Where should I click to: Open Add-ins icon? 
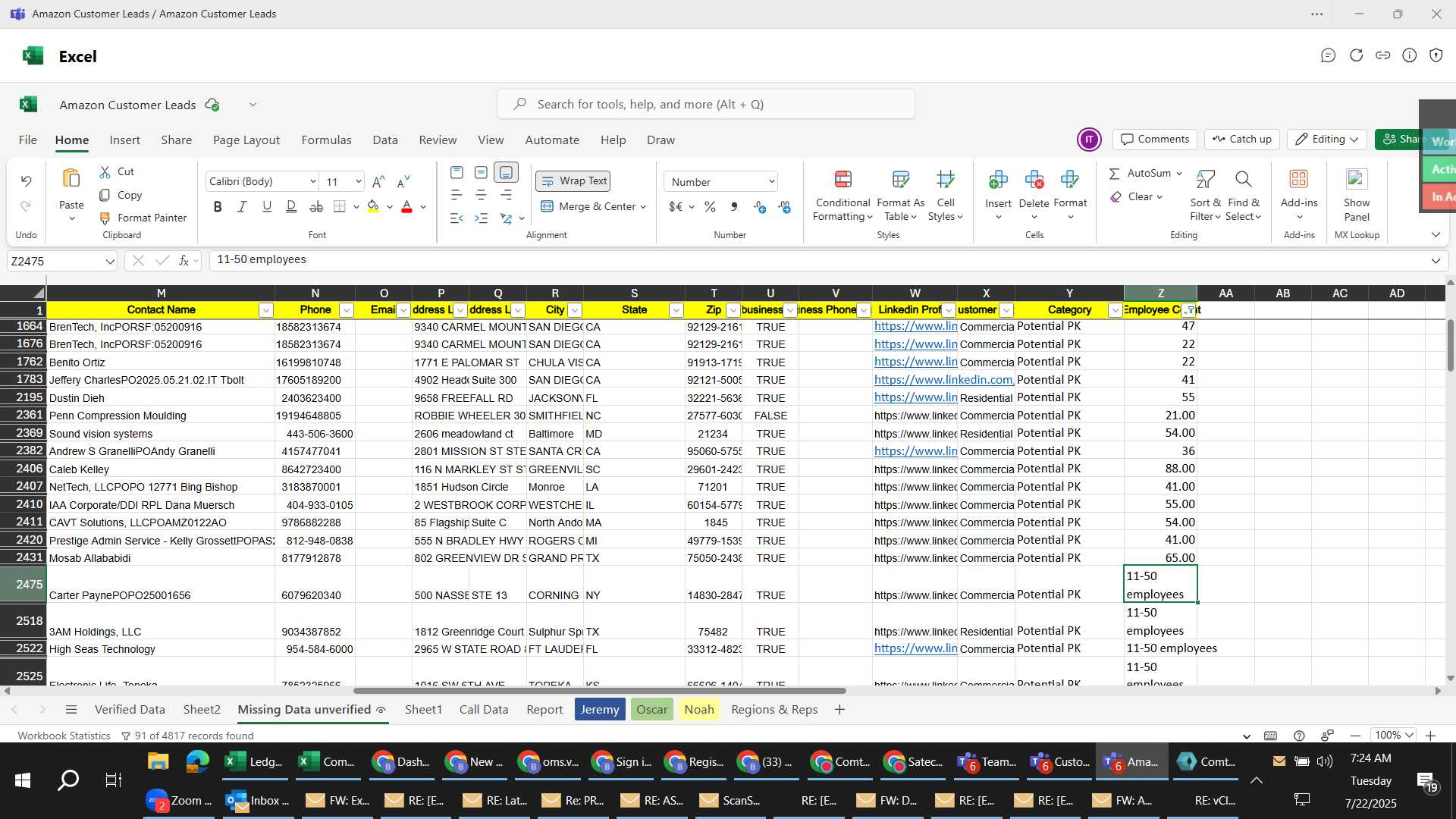1299,180
